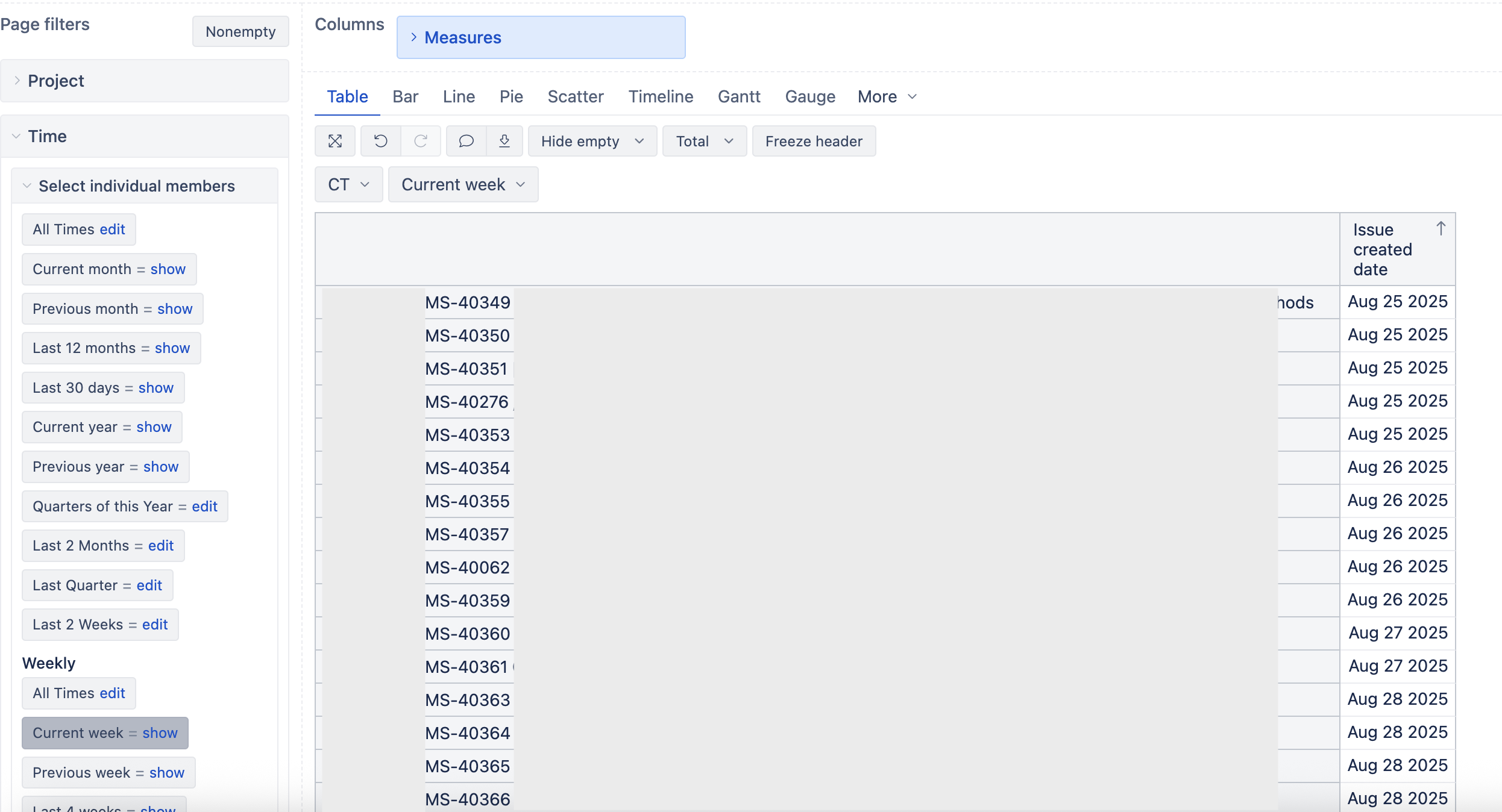The image size is (1502, 812).
Task: Click edit link for Last Quarter
Action: click(149, 586)
